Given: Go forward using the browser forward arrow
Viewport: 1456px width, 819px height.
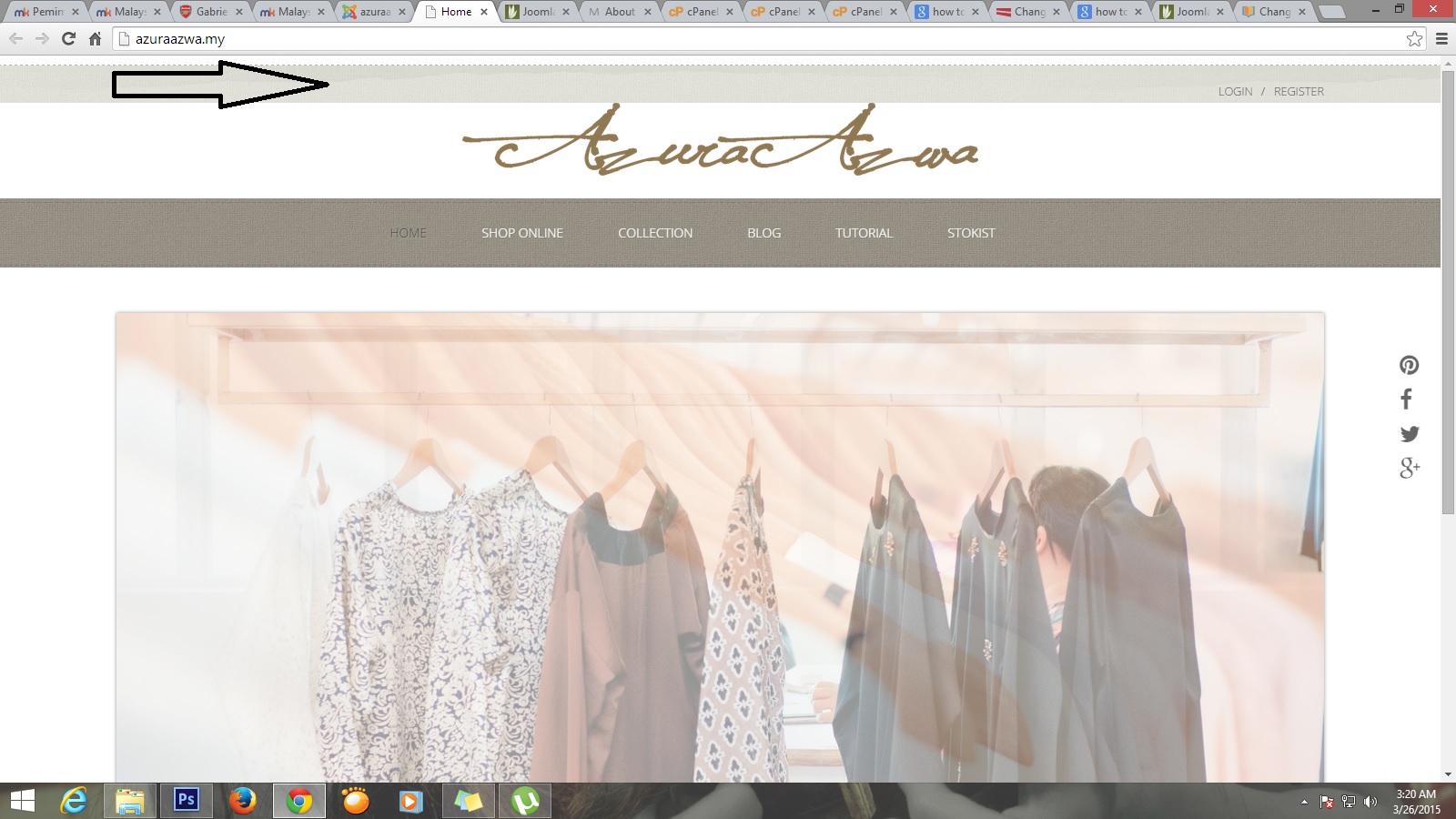Looking at the screenshot, I should (42, 38).
